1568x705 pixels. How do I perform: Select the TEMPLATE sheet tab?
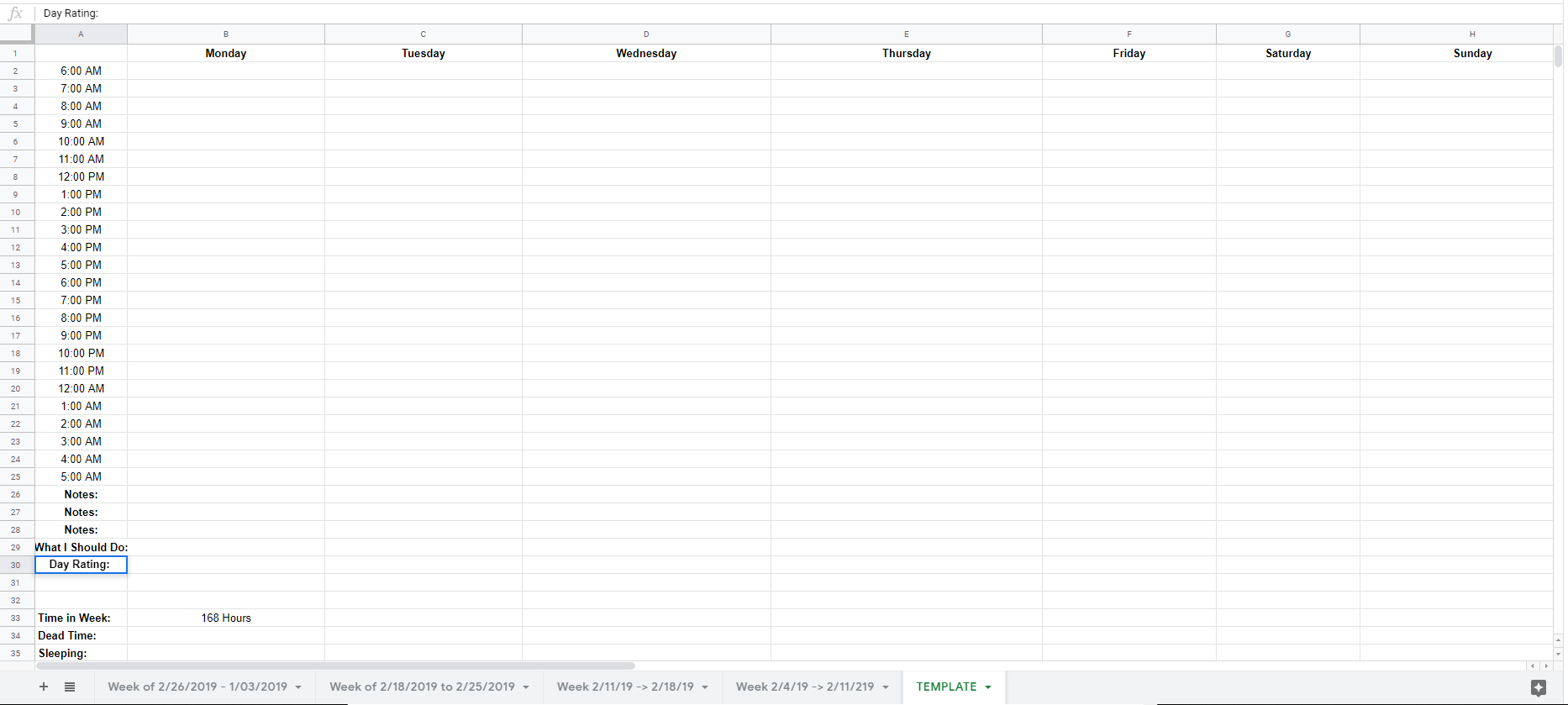946,687
